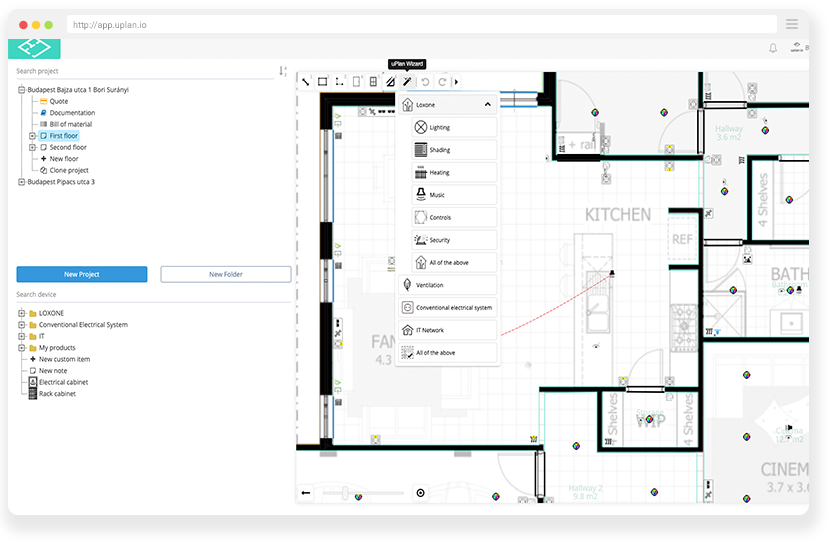The image size is (838, 548).
Task: Choose Shading in the wizard menu
Action: 454,150
